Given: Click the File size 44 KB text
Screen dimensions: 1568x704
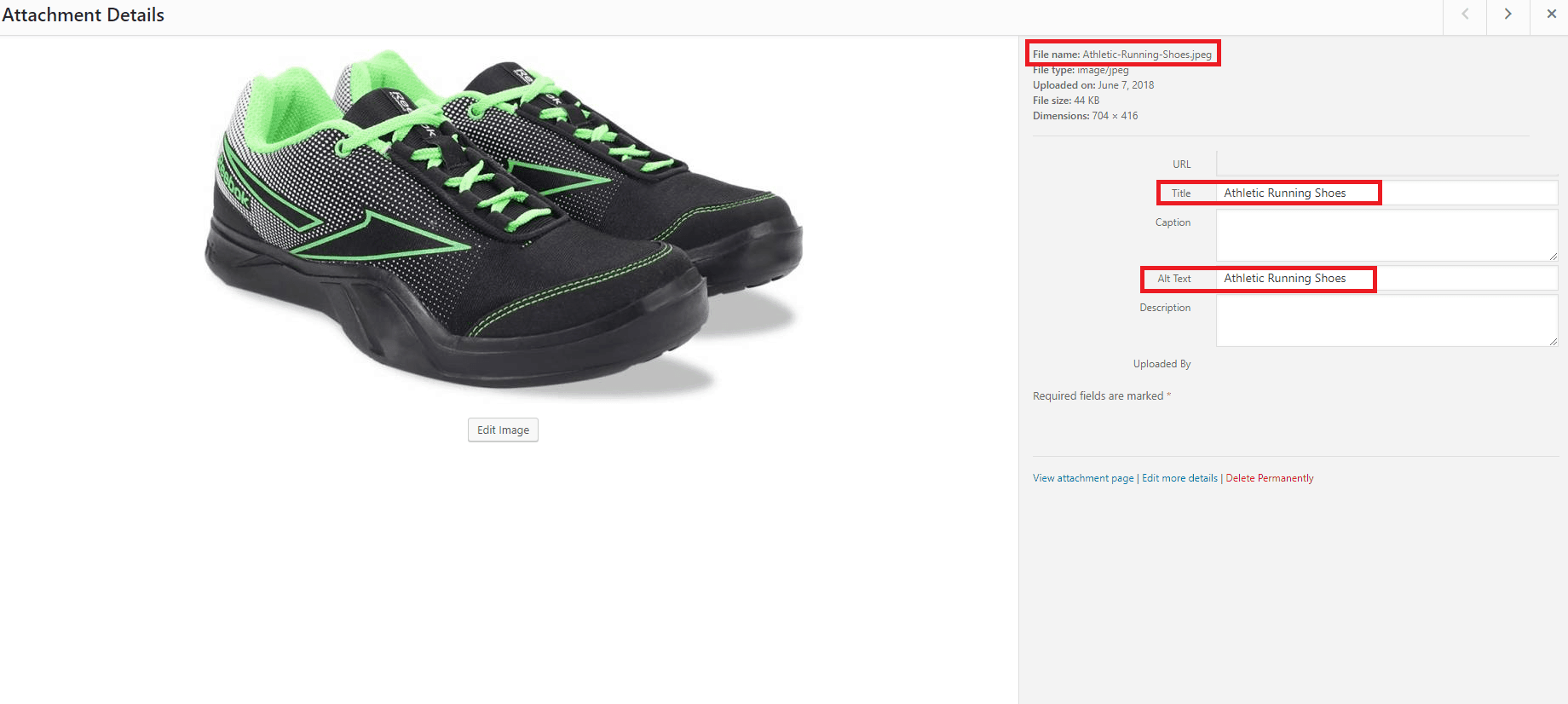Looking at the screenshot, I should pos(1066,101).
